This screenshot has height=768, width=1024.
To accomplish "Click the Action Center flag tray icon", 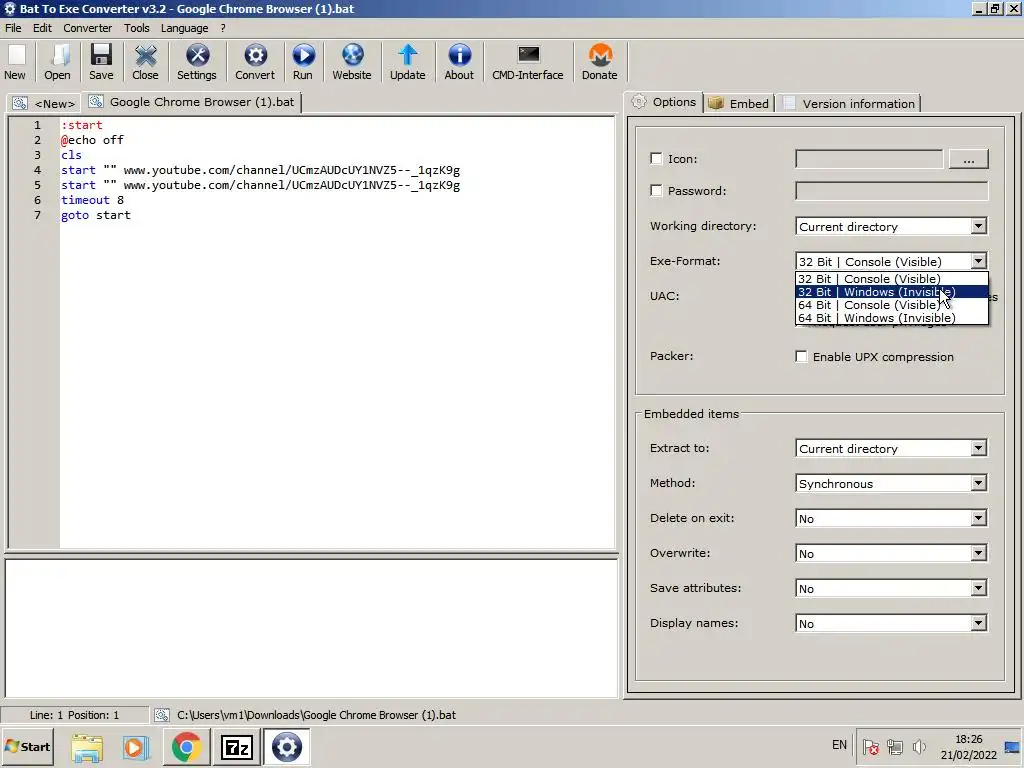I will (870, 746).
